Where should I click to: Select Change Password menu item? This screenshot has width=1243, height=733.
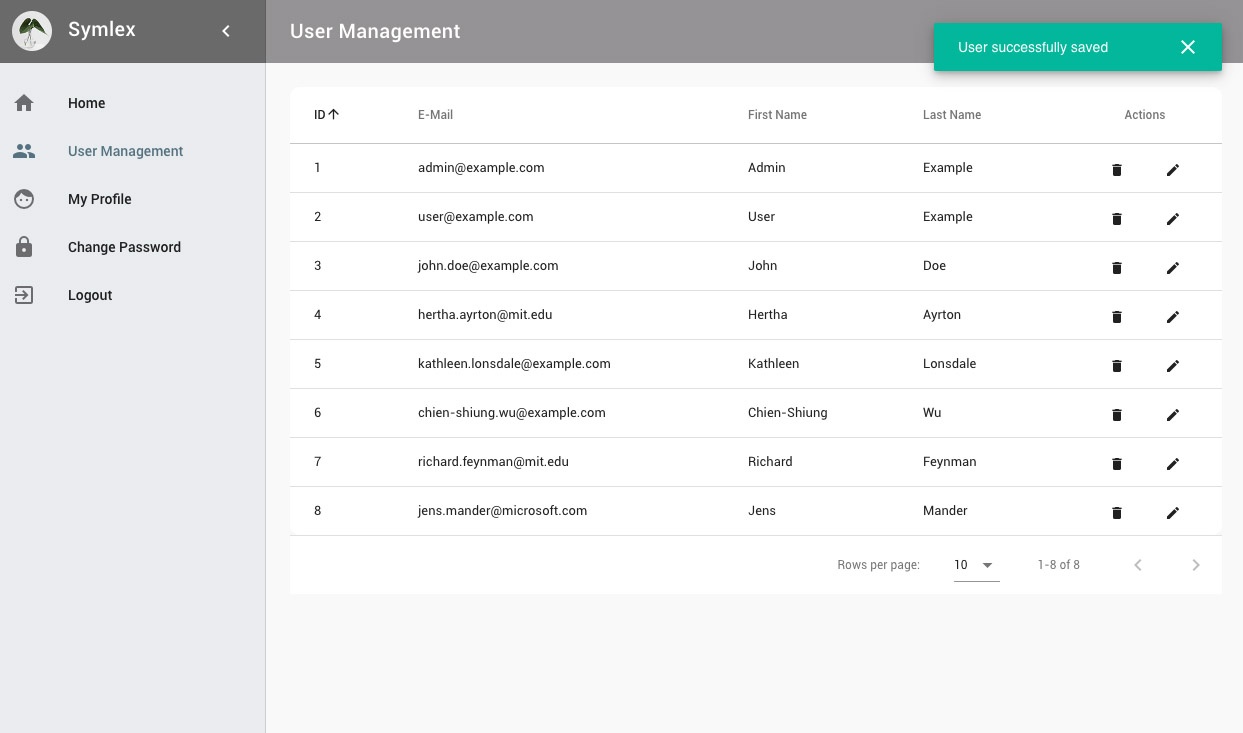tap(124, 247)
